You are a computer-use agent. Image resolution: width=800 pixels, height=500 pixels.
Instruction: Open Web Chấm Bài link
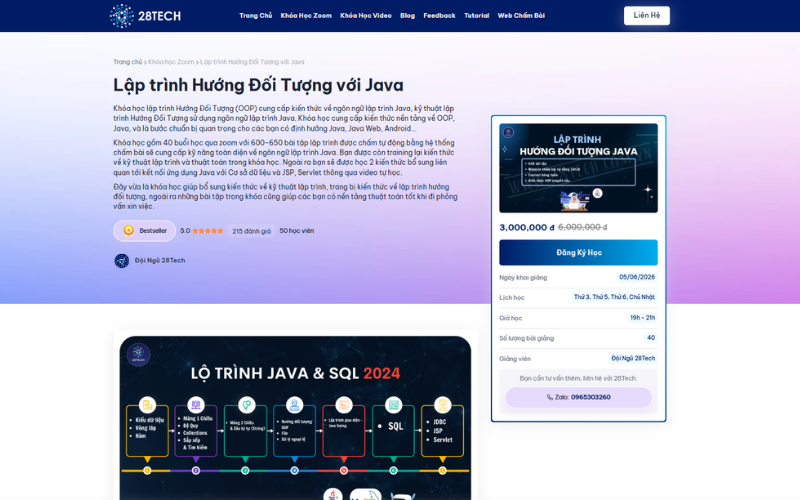click(x=521, y=16)
